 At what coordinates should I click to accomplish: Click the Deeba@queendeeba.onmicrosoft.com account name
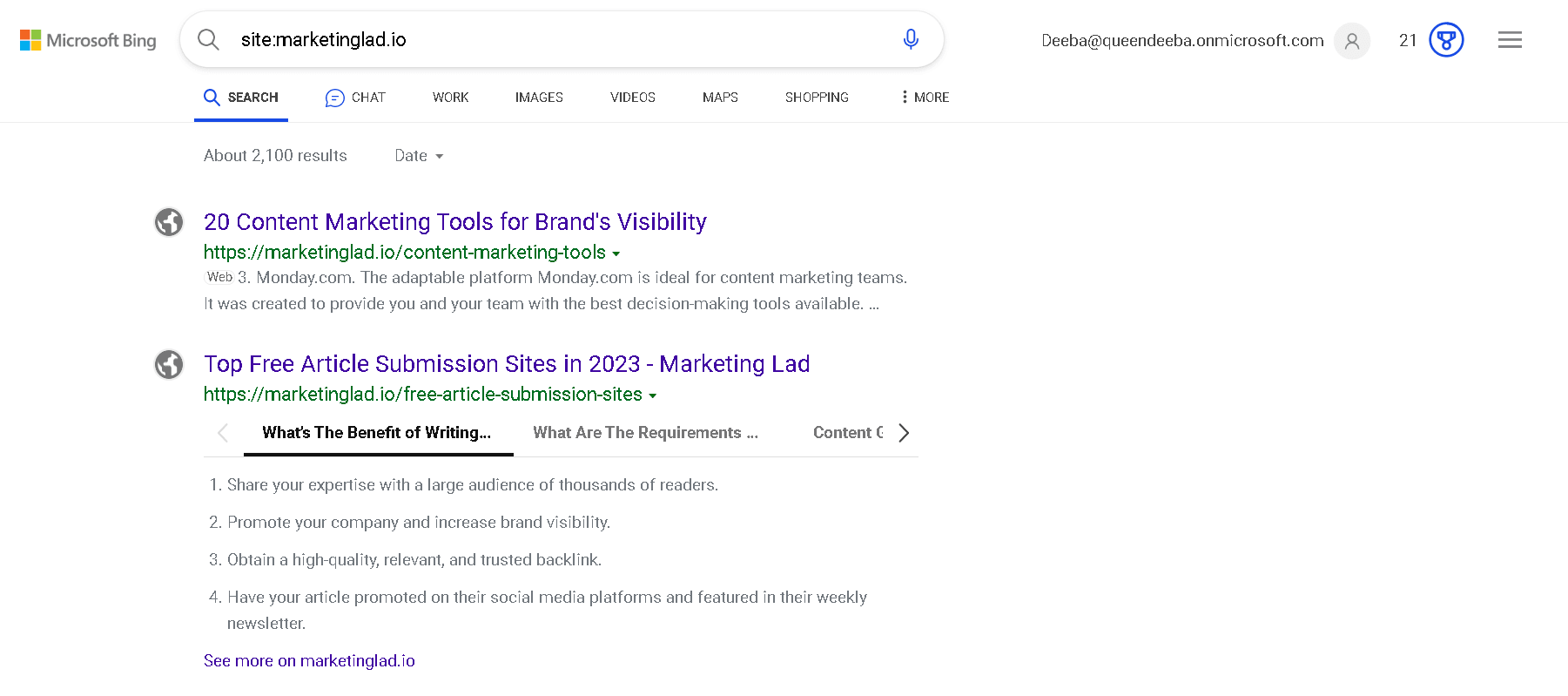(x=1182, y=41)
